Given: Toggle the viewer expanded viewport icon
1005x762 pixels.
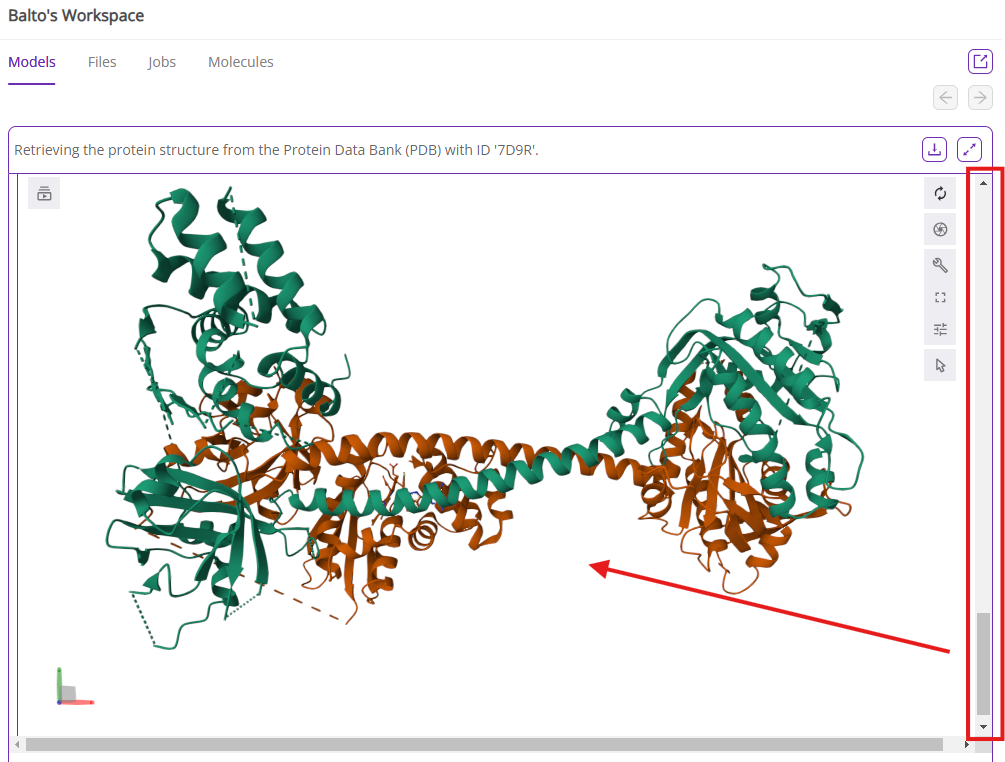Looking at the screenshot, I should coord(940,297).
